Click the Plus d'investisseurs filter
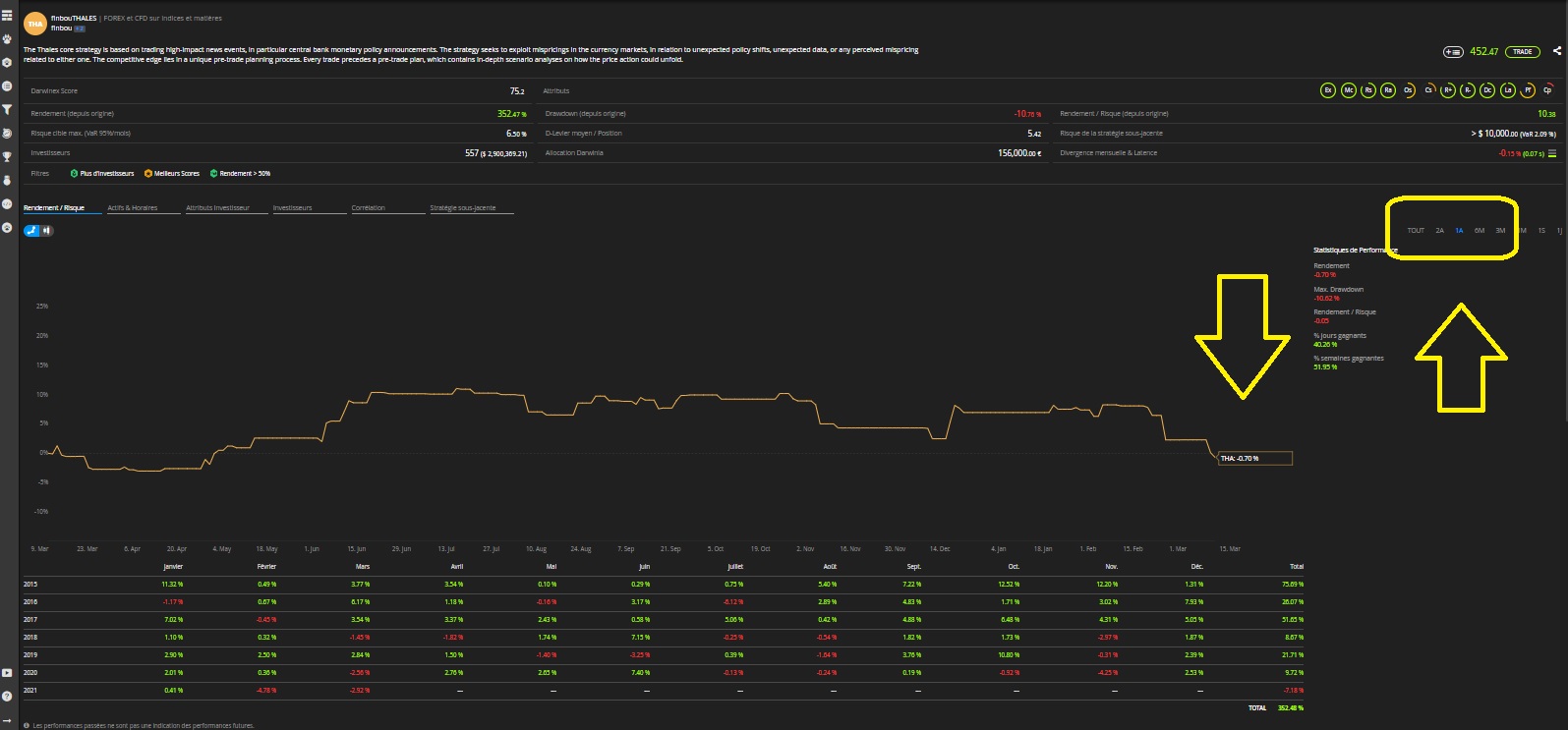Image resolution: width=1568 pixels, height=730 pixels. click(102, 174)
